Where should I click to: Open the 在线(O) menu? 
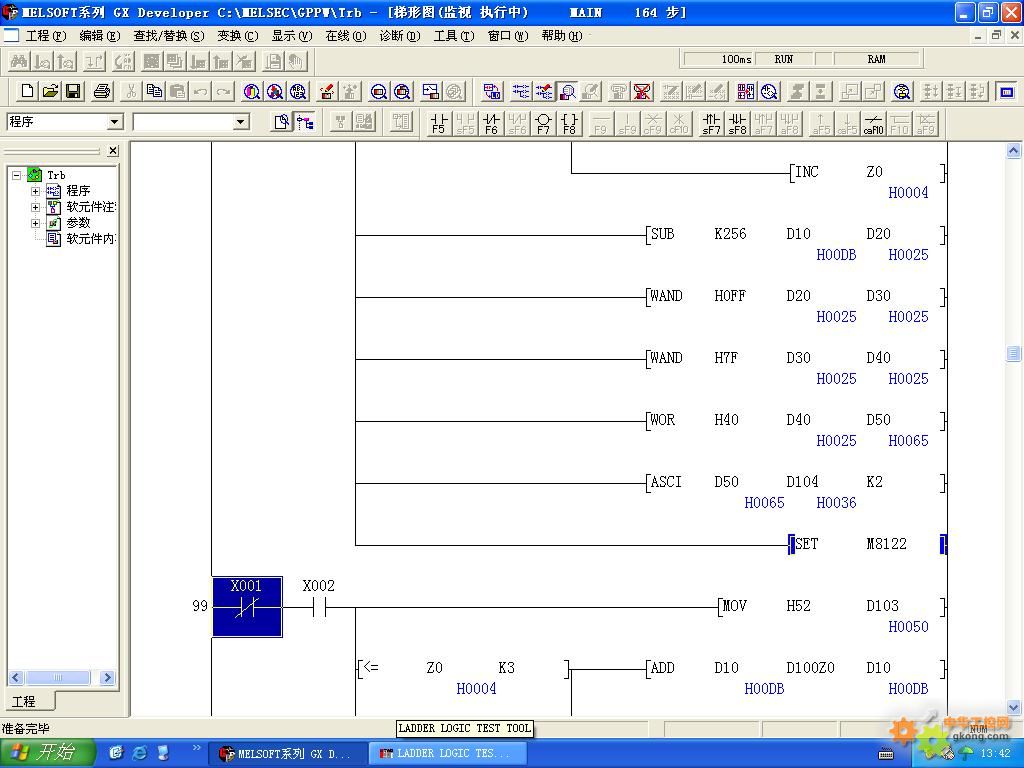click(x=345, y=36)
